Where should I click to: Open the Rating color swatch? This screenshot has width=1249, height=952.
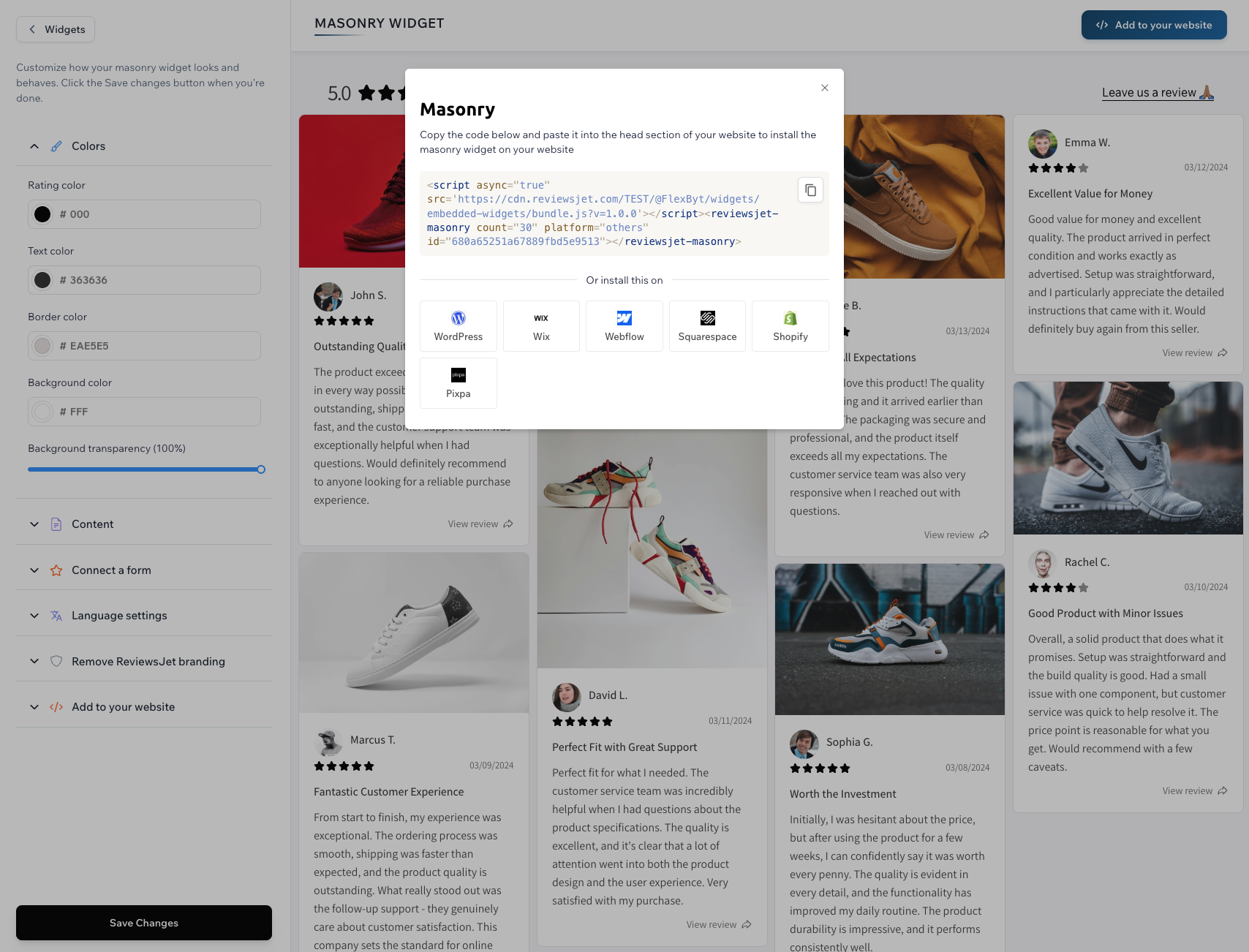(x=42, y=214)
